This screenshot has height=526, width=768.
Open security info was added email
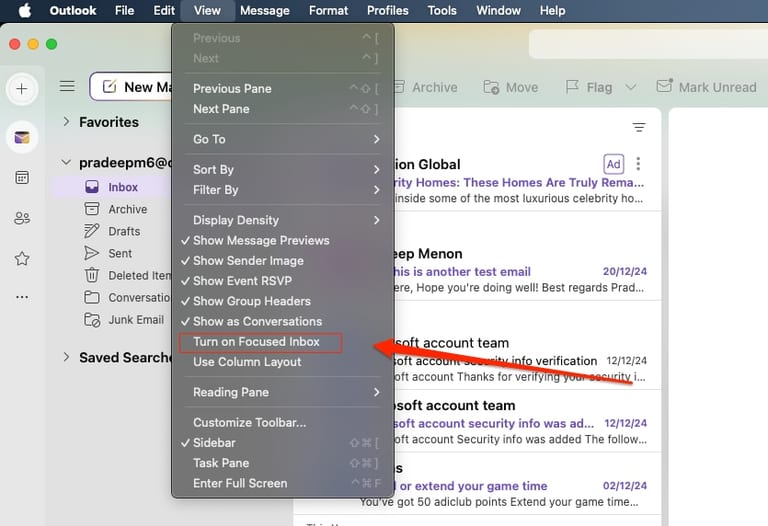coord(526,422)
